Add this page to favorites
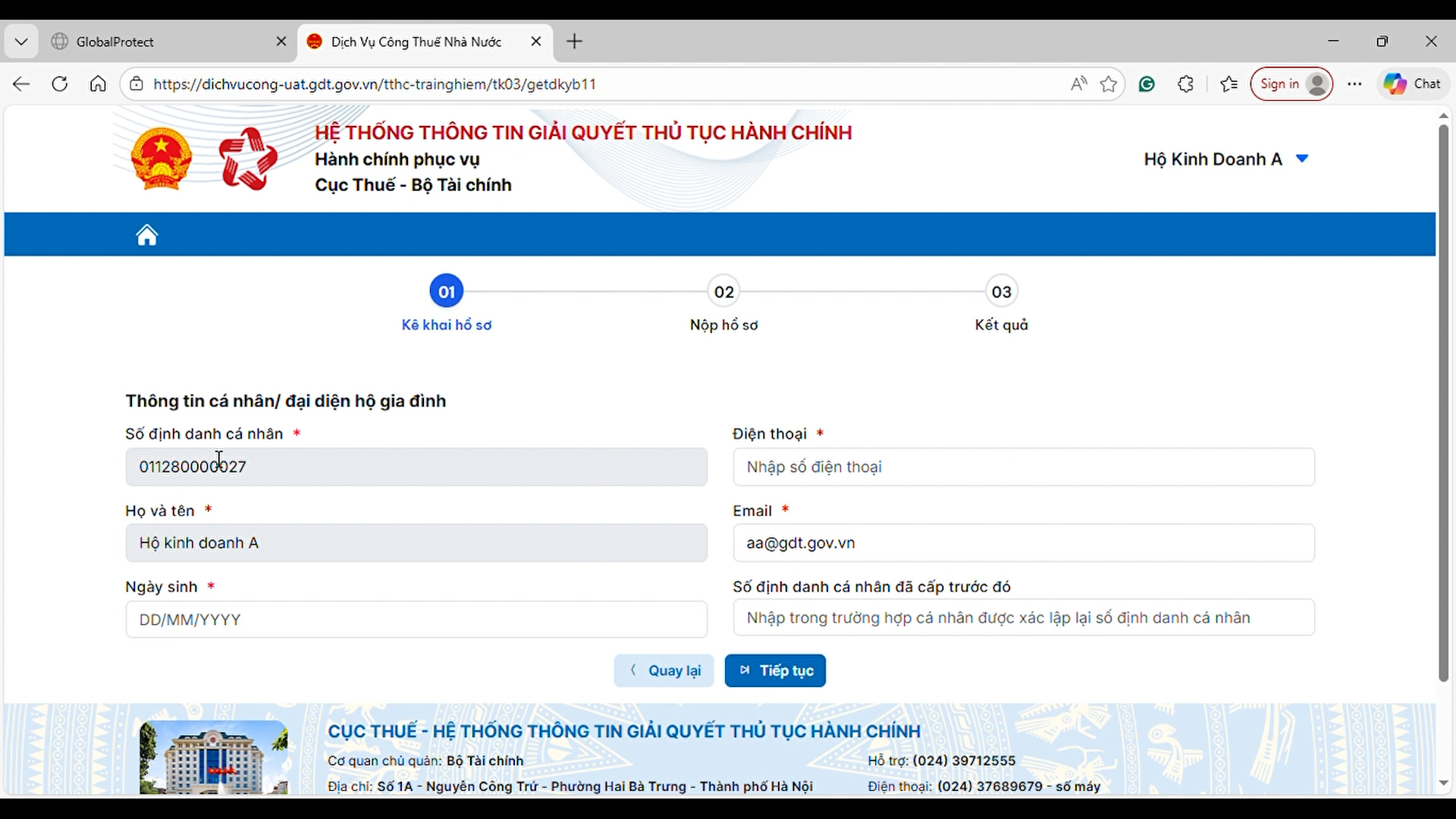 pos(1108,84)
